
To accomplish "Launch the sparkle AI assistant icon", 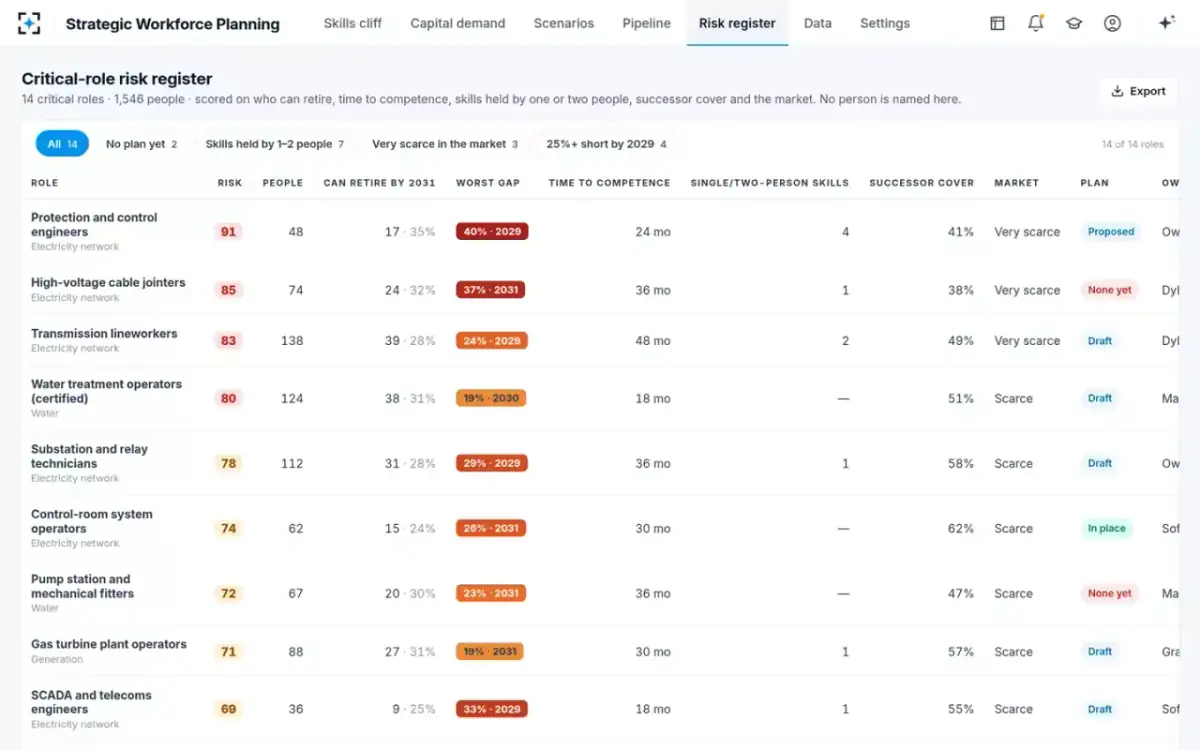I will coord(1166,23).
